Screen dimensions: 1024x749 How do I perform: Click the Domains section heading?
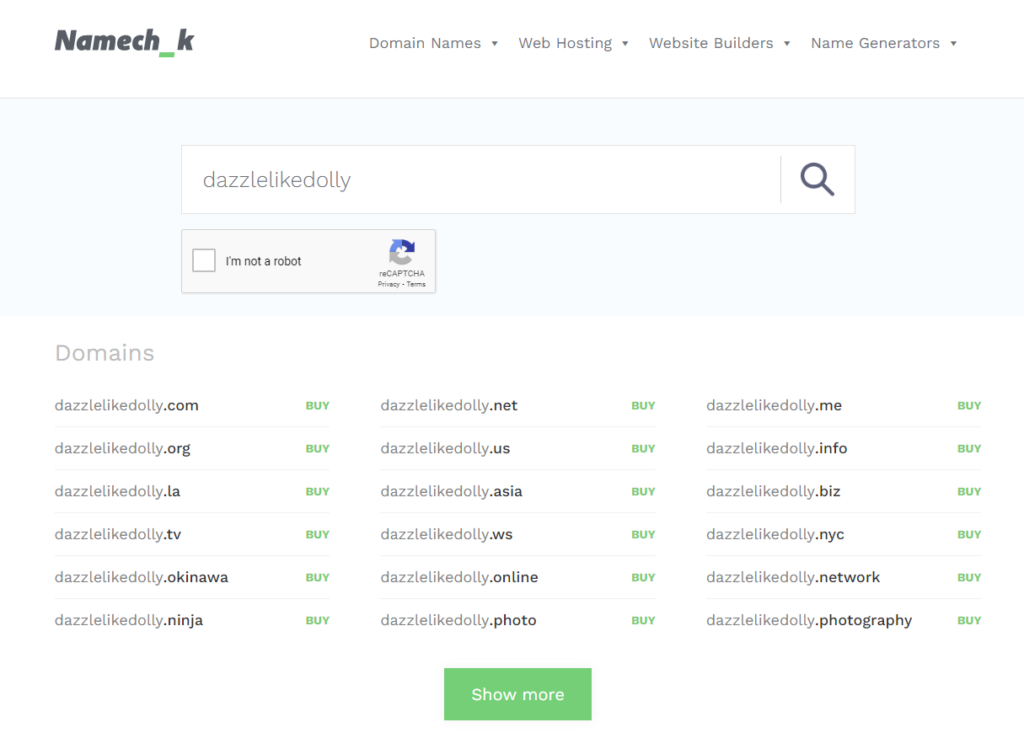104,353
